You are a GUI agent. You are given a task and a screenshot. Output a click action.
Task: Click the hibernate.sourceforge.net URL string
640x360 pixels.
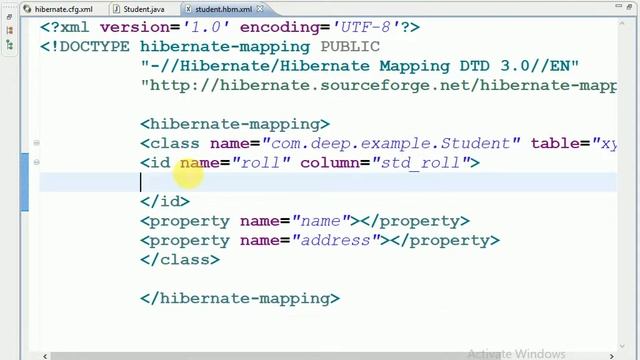(x=378, y=86)
